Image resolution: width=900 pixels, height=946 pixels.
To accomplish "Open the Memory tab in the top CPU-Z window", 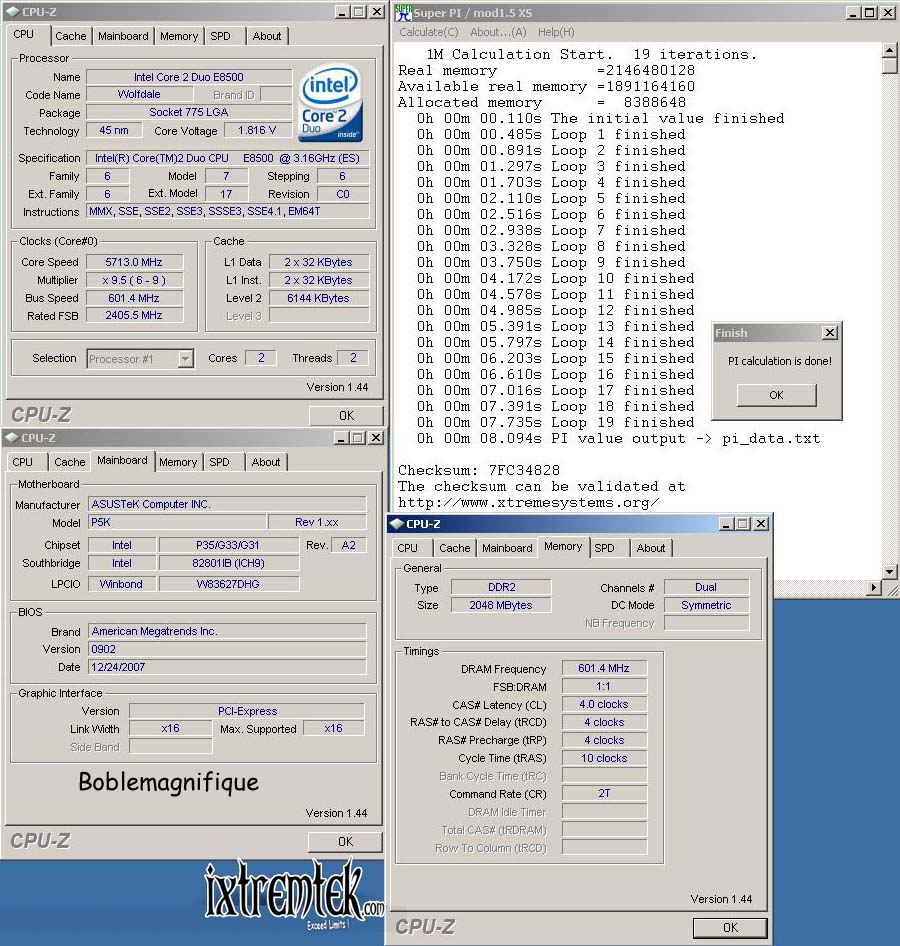I will (179, 36).
